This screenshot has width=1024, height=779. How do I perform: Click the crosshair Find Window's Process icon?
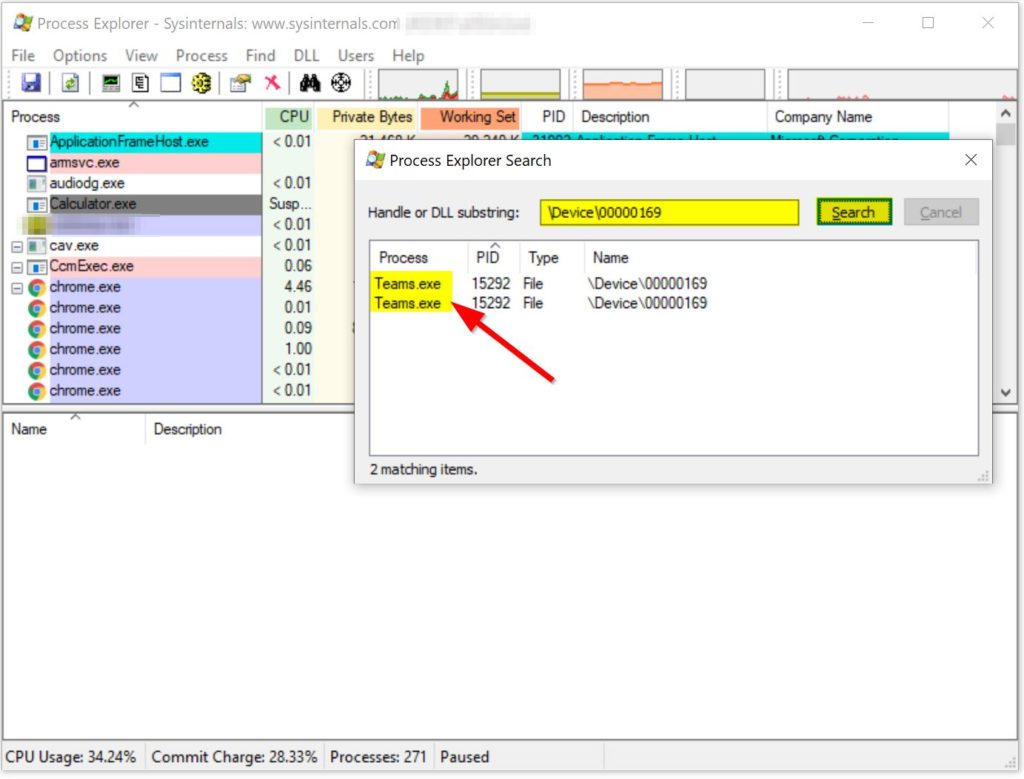click(x=341, y=84)
